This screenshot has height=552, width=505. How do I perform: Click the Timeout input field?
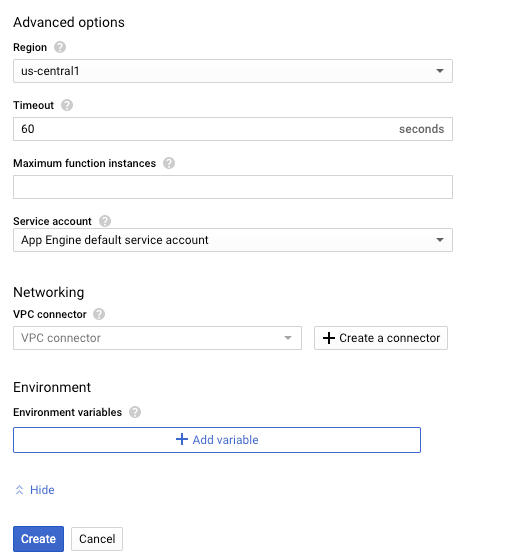233,129
